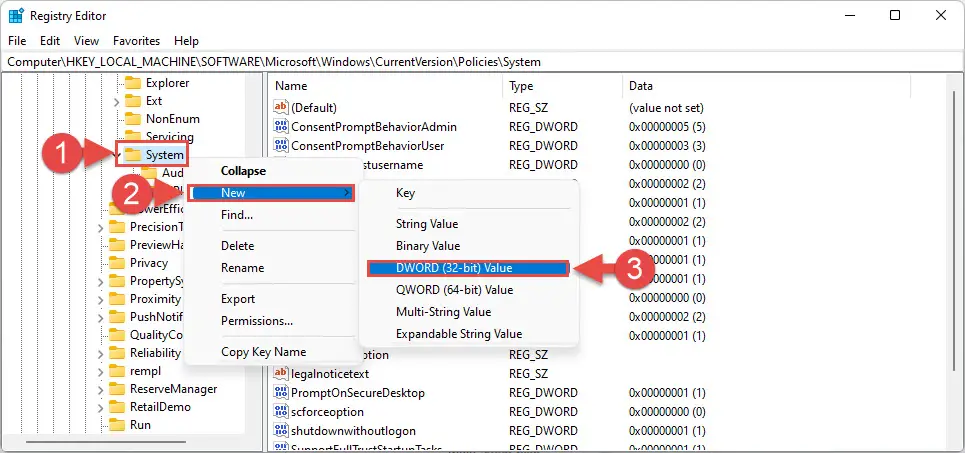Expand the Reliability key arrow

coord(101,353)
